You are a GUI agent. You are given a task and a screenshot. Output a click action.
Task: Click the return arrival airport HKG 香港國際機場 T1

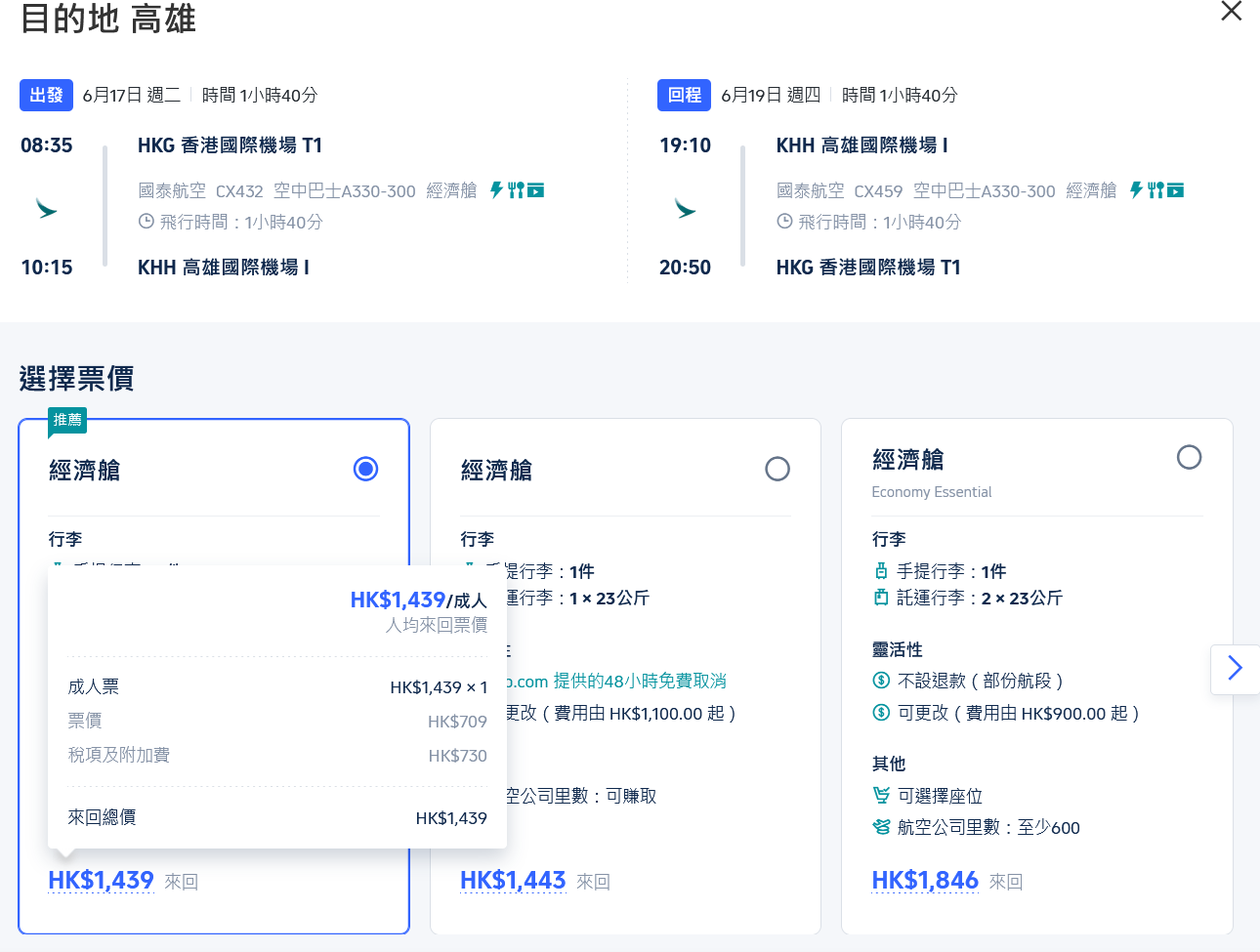pos(868,268)
